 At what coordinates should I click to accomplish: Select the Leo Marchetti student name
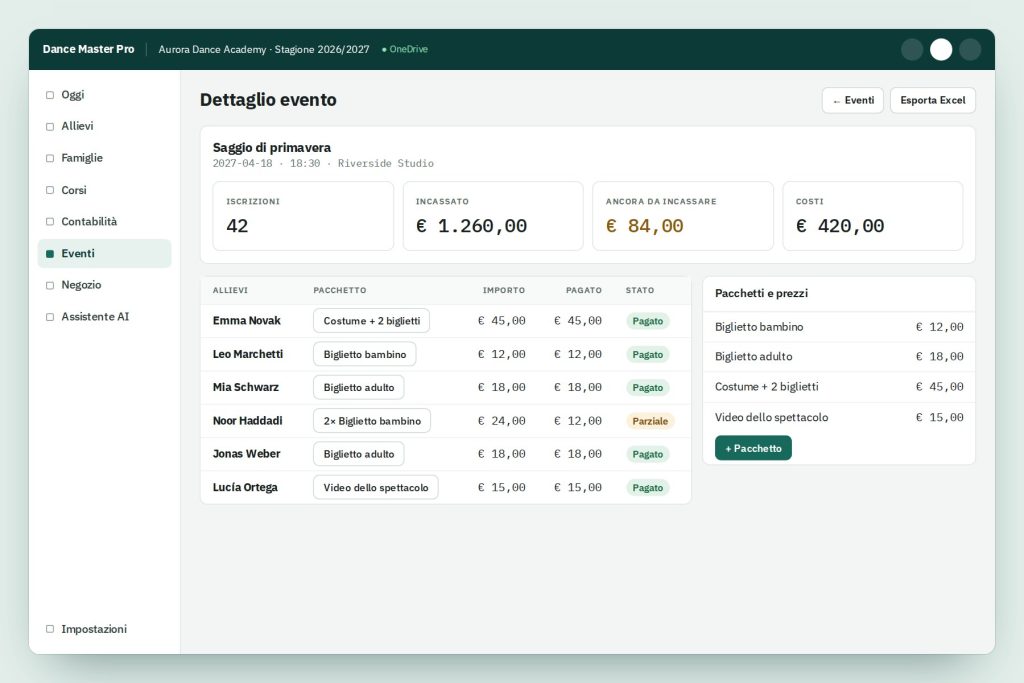tap(248, 354)
